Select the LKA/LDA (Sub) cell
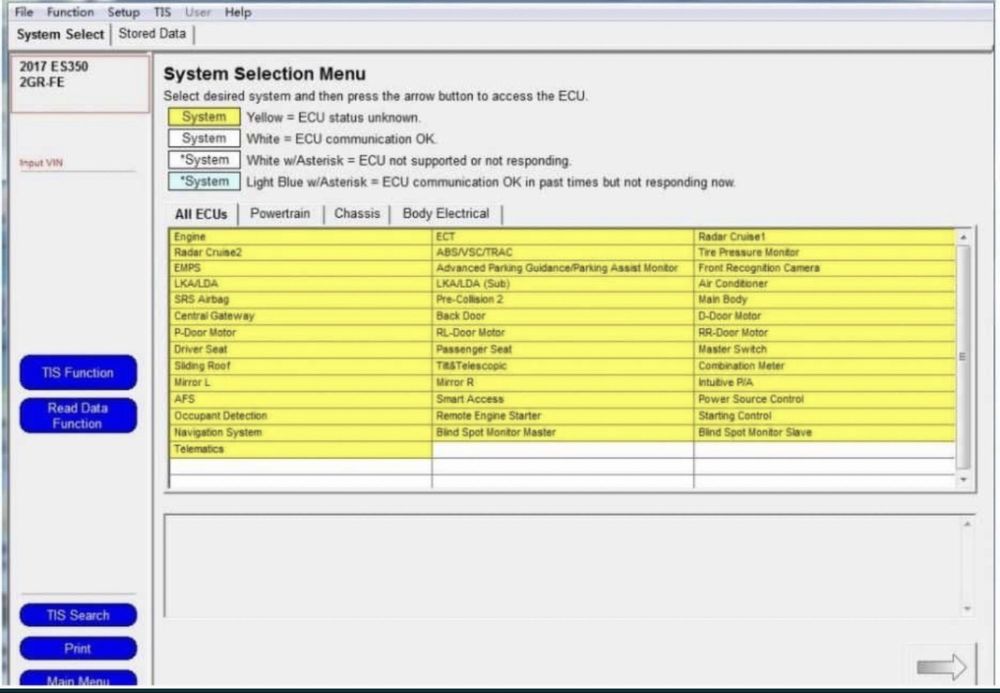 (562, 284)
